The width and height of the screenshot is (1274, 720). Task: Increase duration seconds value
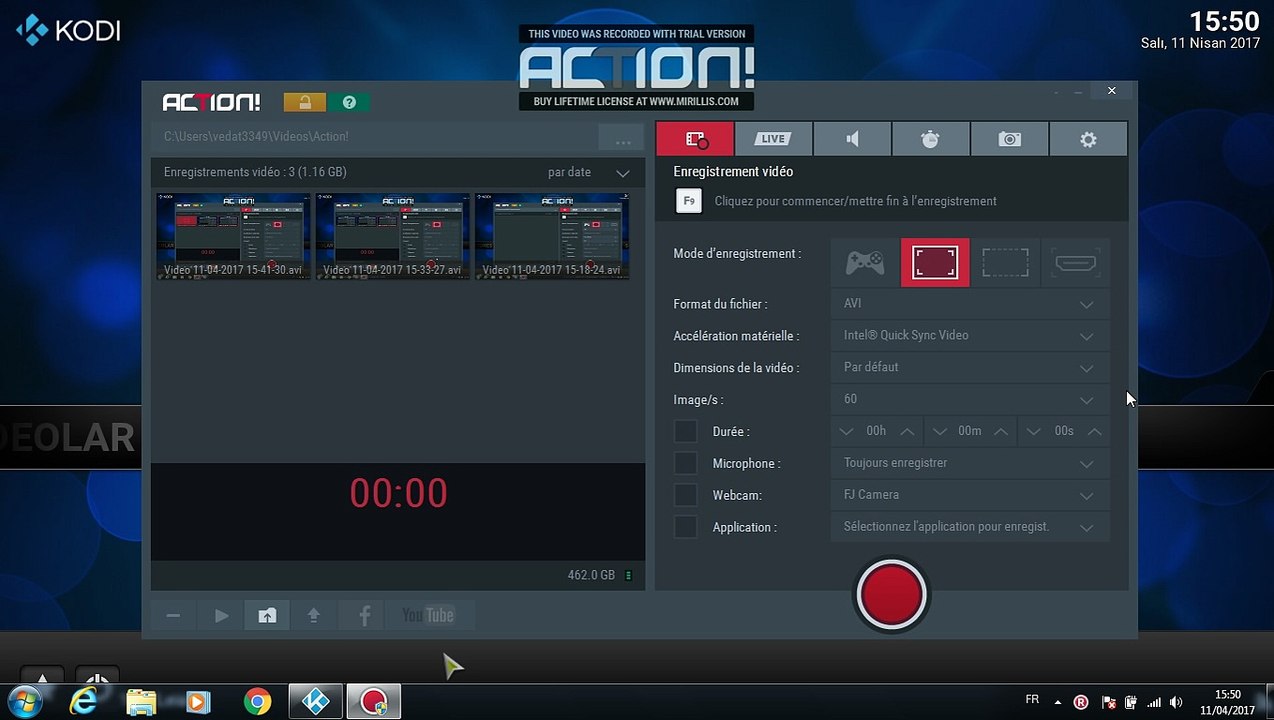click(1094, 432)
